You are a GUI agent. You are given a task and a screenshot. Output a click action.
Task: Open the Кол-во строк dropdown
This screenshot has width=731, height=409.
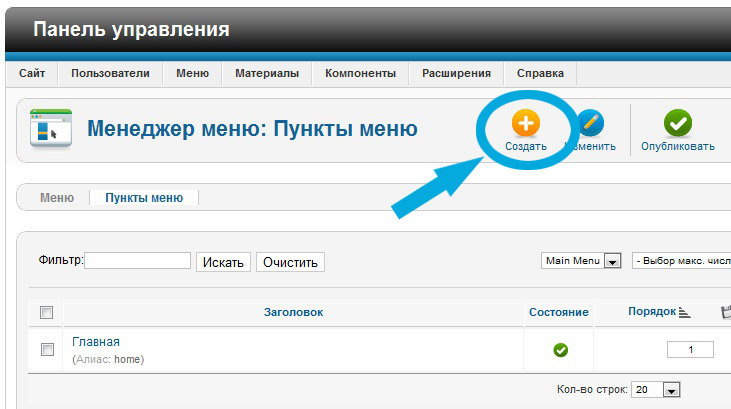[x=657, y=390]
